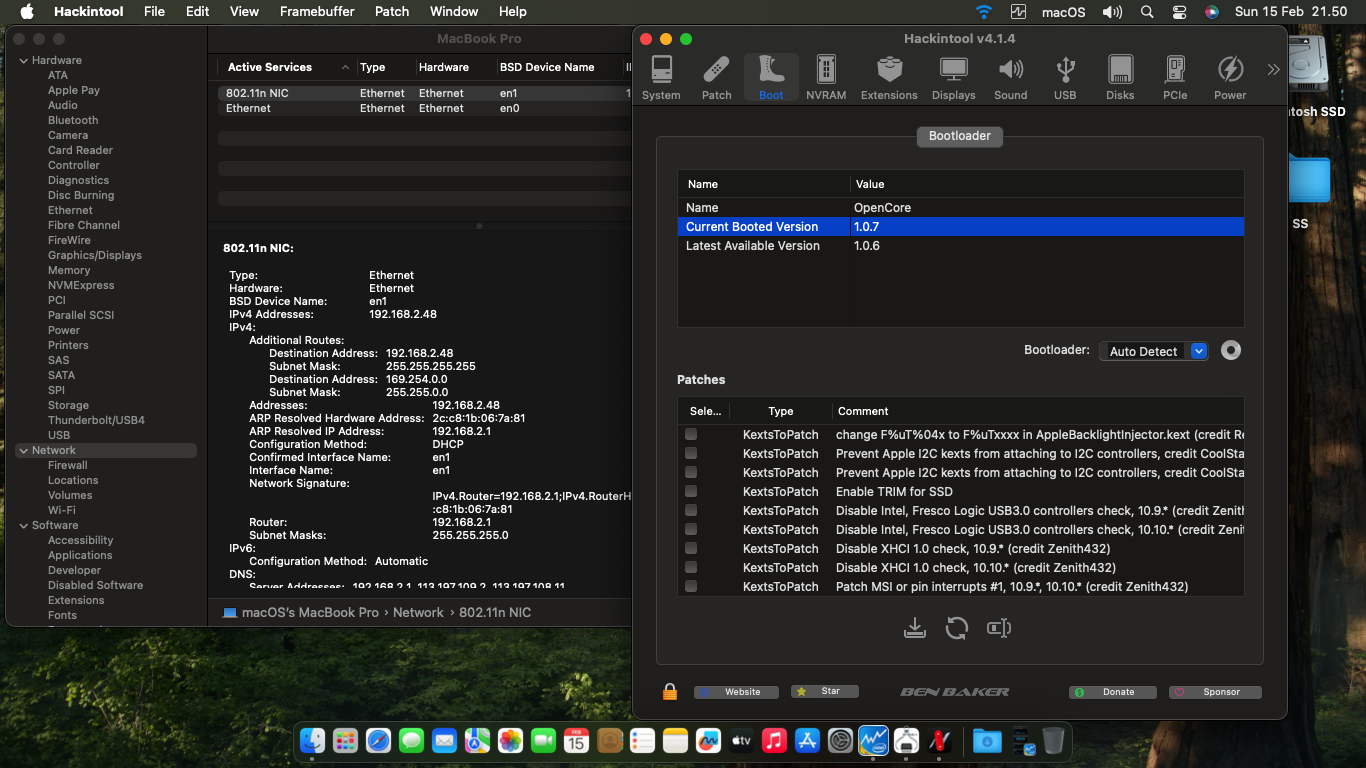Check the Disable Intel USB3.0 check 10.10 patch
This screenshot has height=768, width=1366.
(691, 529)
